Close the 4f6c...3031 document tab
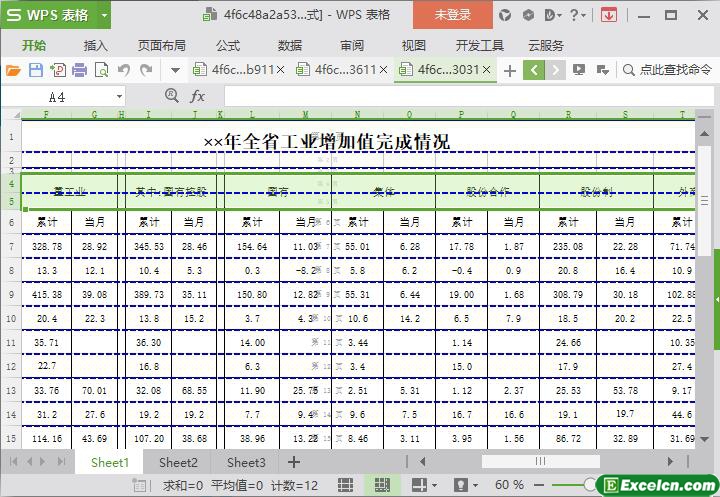720x497 pixels. [487, 70]
